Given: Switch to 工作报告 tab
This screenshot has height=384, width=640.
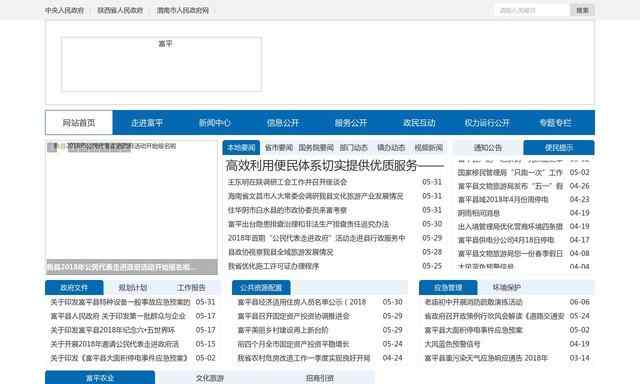Looking at the screenshot, I should pos(191,288).
